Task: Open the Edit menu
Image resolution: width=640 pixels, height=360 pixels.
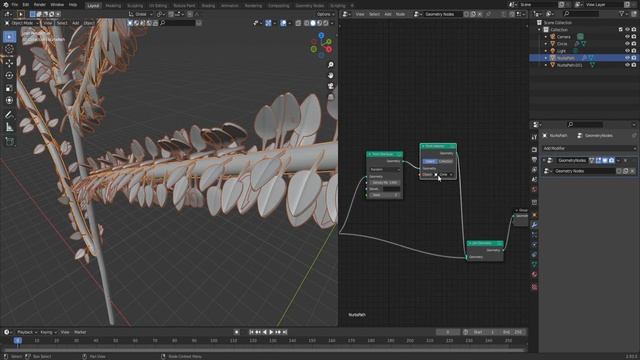Action: (x=26, y=5)
